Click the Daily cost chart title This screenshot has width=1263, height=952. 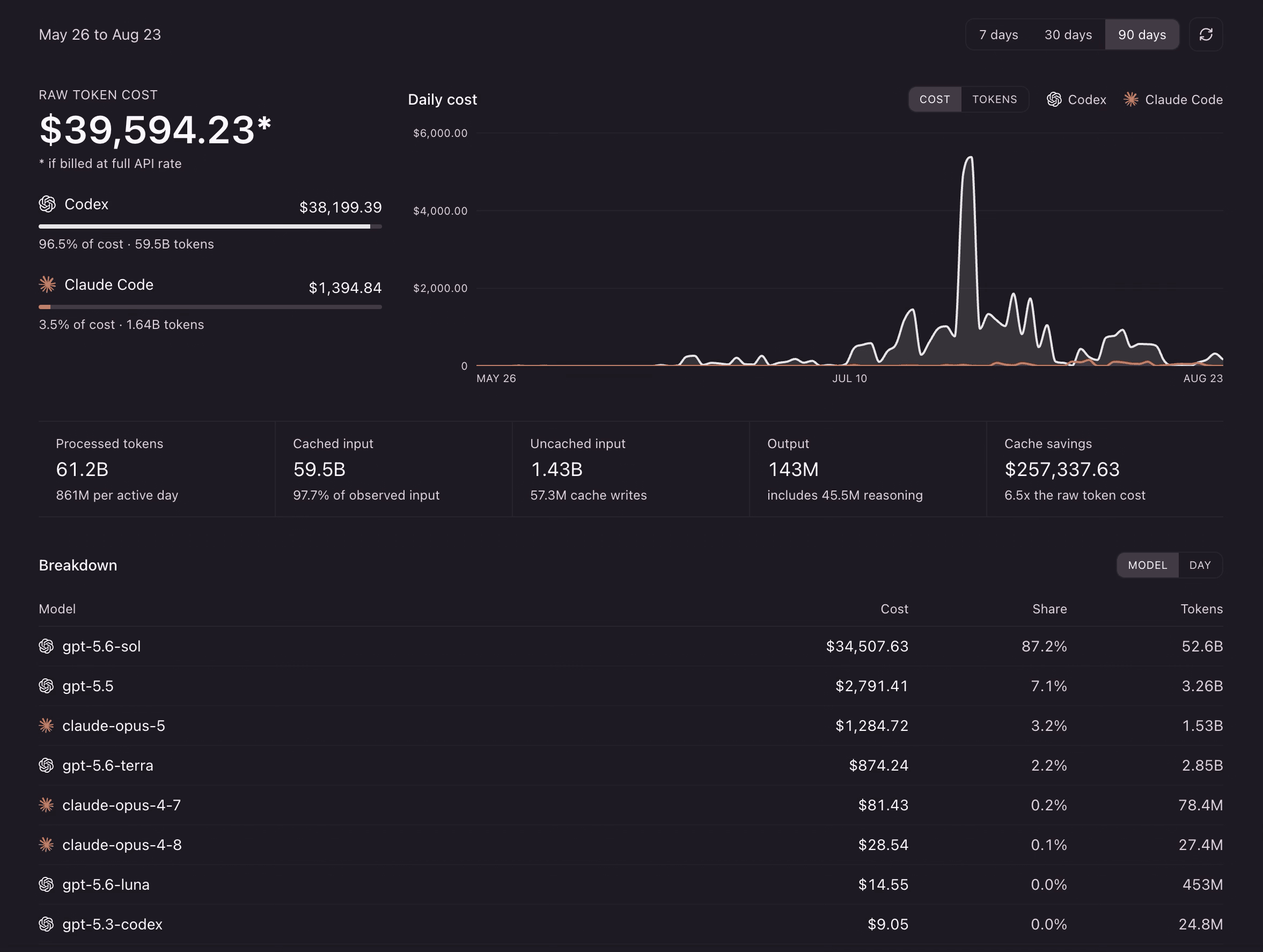[x=442, y=99]
